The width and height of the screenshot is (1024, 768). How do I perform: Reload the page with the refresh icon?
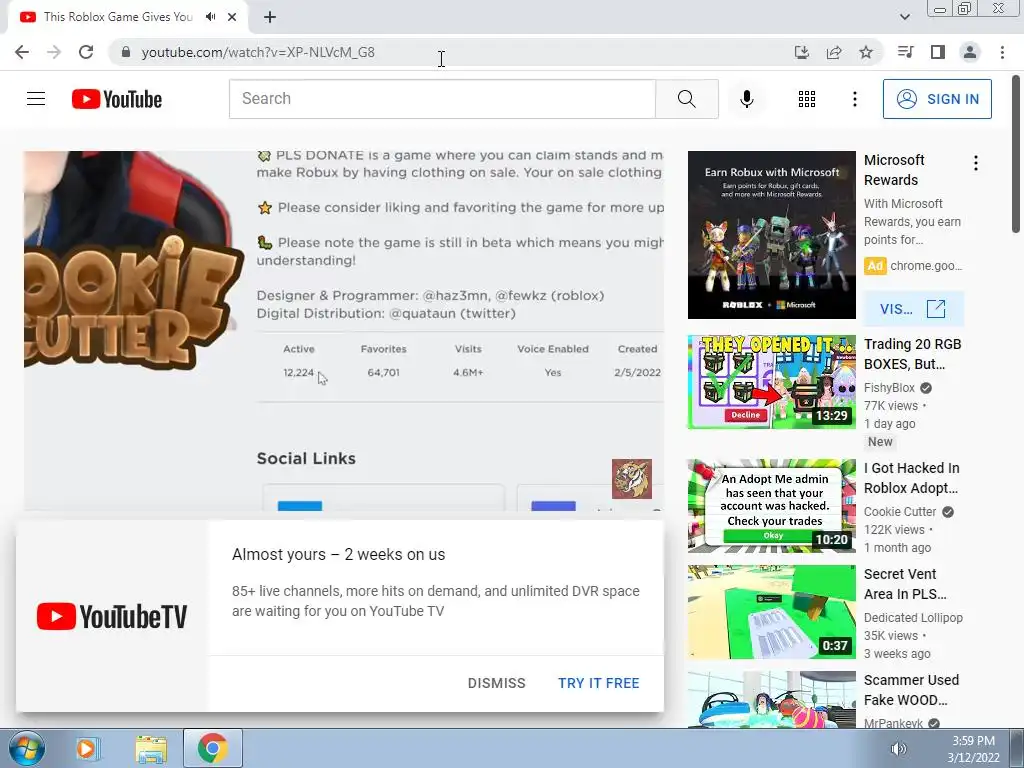[86, 52]
